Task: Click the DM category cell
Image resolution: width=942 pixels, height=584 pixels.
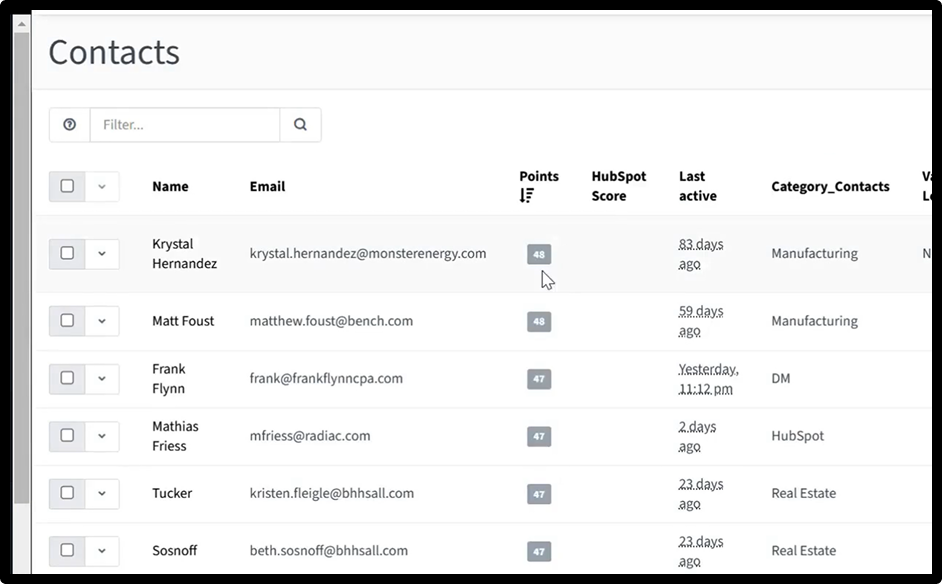Action: coord(780,379)
